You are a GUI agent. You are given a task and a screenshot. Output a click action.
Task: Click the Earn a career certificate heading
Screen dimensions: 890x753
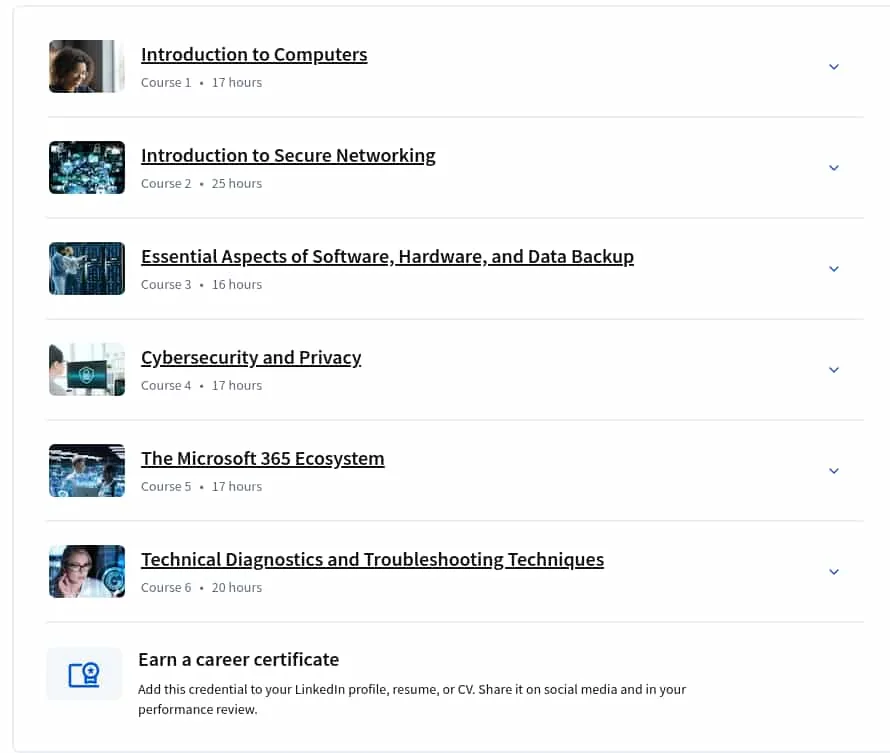(x=238, y=659)
